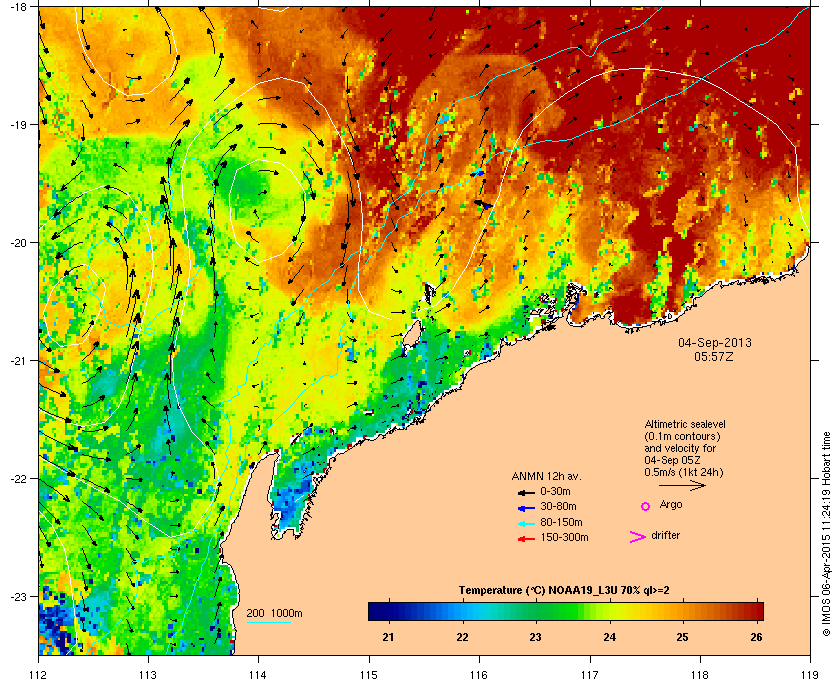The height and width of the screenshot is (680, 840).
Task: Click the magenta Argo circle symbol
Action: [646, 506]
